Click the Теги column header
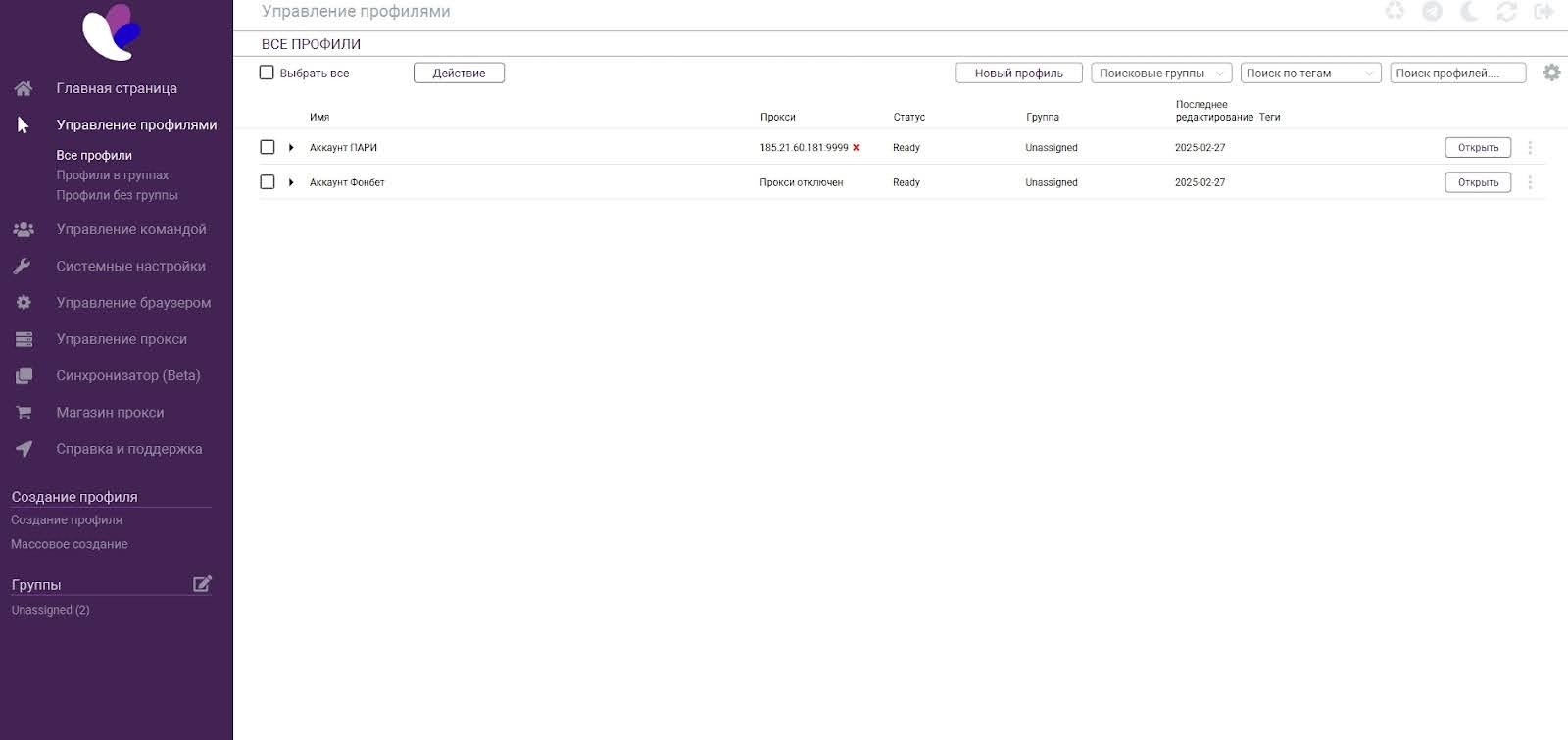The width and height of the screenshot is (1568, 740). 1269,117
